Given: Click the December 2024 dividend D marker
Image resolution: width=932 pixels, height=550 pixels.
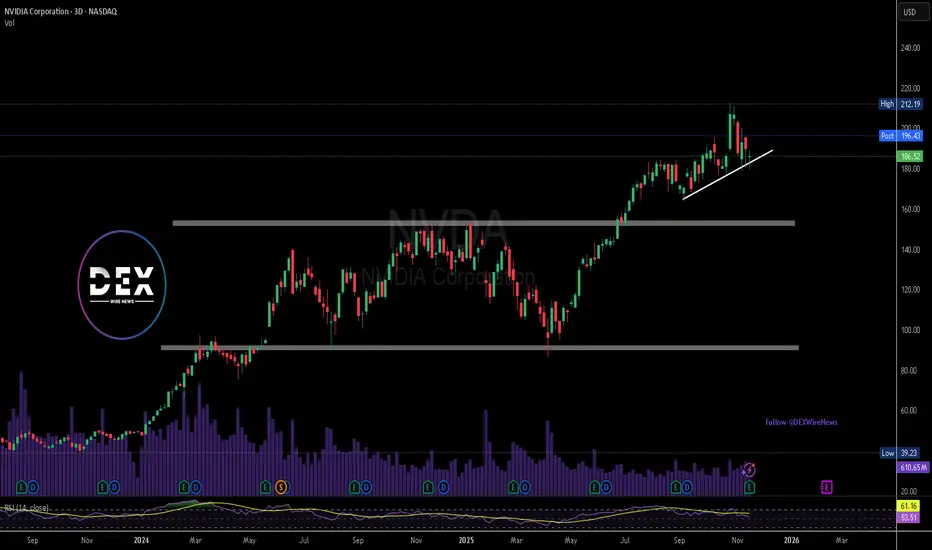Looking at the screenshot, I should coord(443,488).
